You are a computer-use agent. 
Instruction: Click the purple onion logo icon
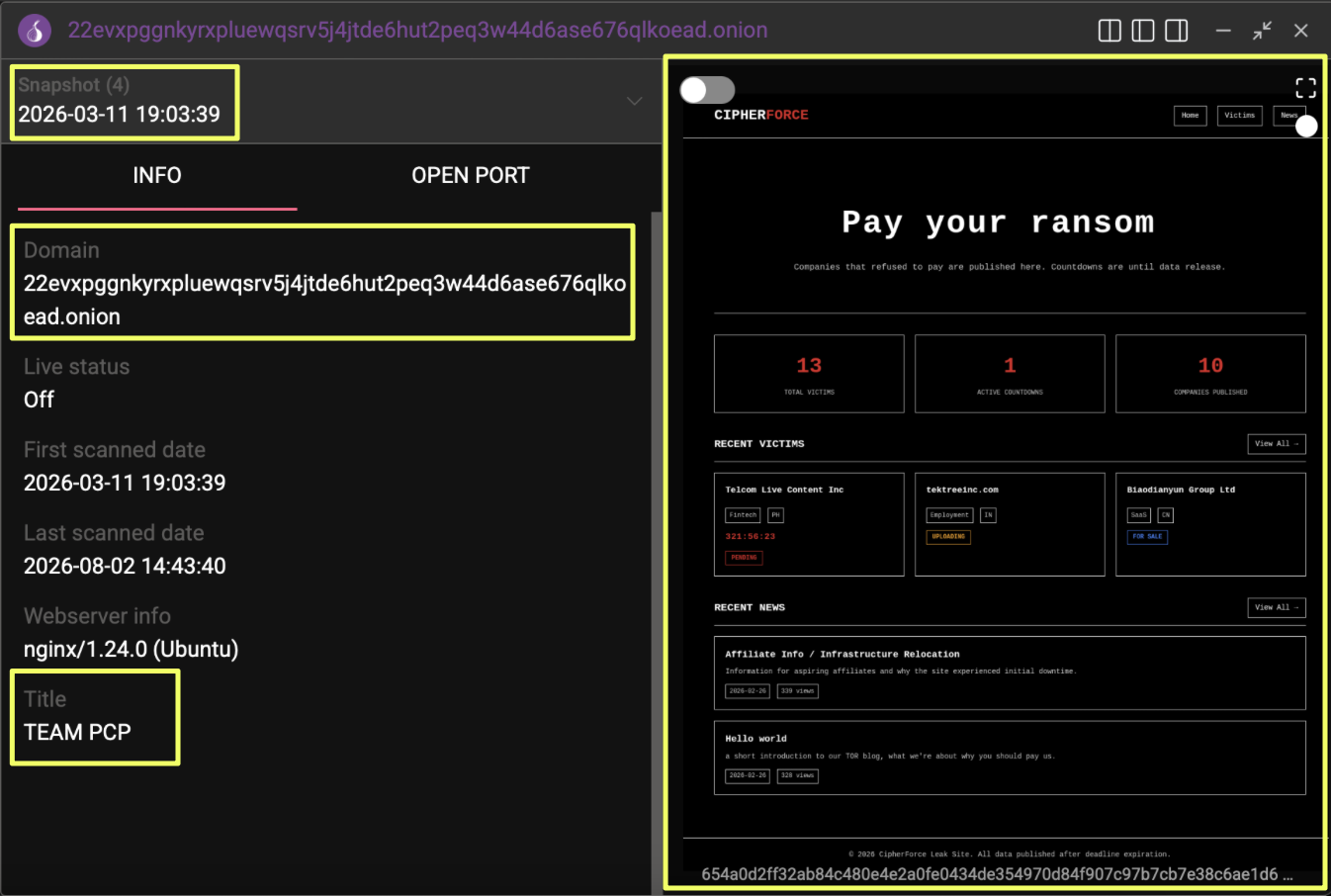point(36,31)
